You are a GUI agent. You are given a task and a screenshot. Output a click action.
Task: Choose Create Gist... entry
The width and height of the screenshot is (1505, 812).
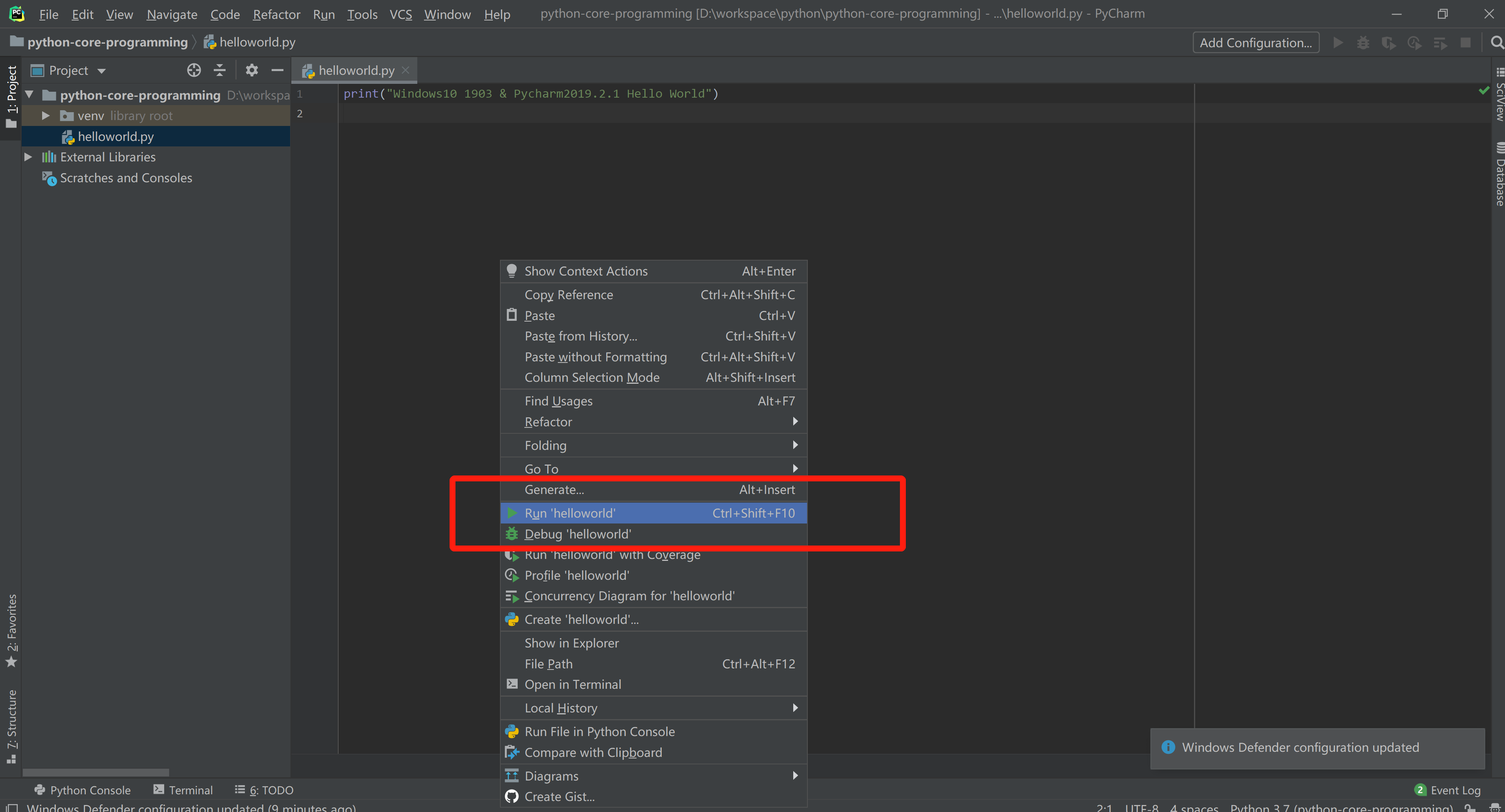point(653,797)
